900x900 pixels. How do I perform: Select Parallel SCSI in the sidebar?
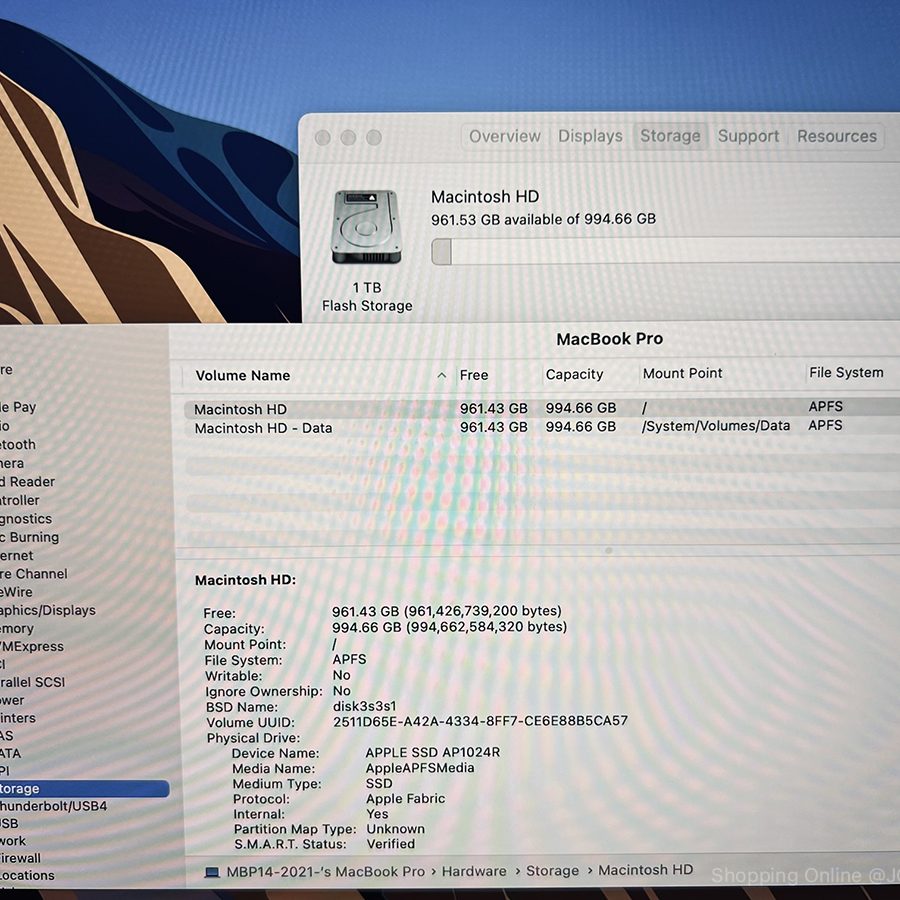32,682
